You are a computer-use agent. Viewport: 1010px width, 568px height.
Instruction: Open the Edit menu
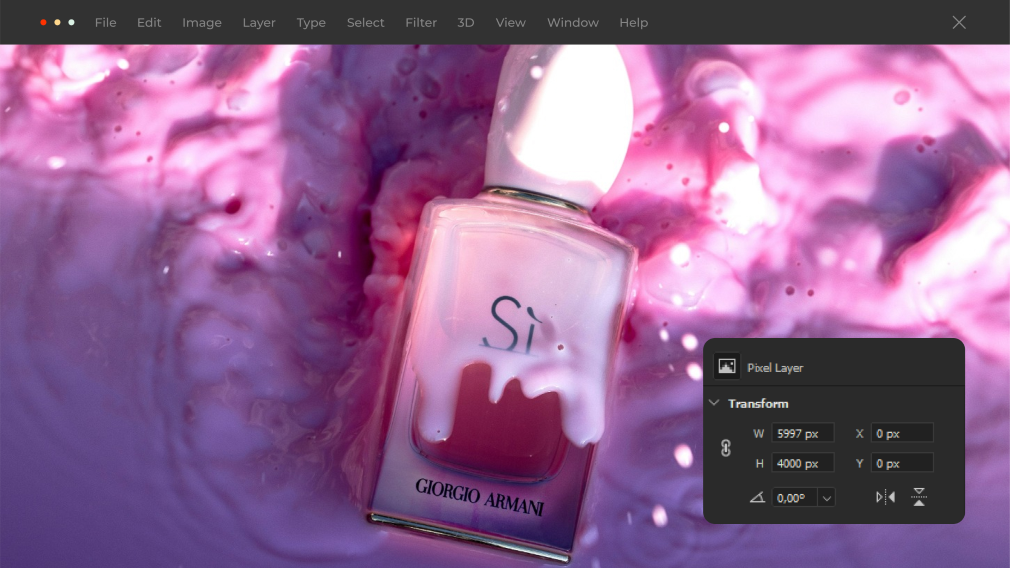point(149,23)
